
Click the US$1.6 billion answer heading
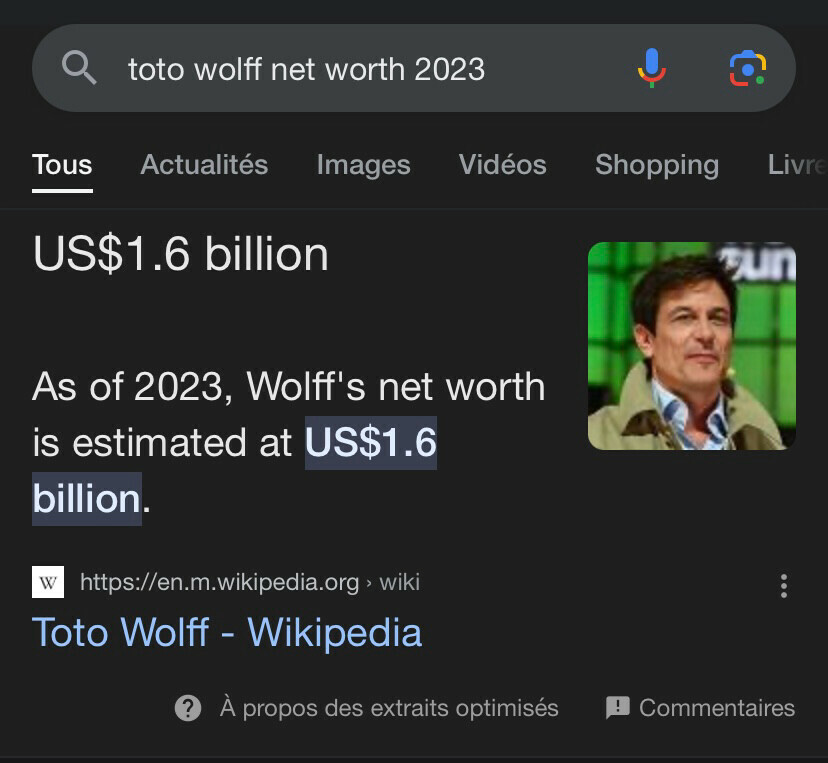pyautogui.click(x=181, y=254)
